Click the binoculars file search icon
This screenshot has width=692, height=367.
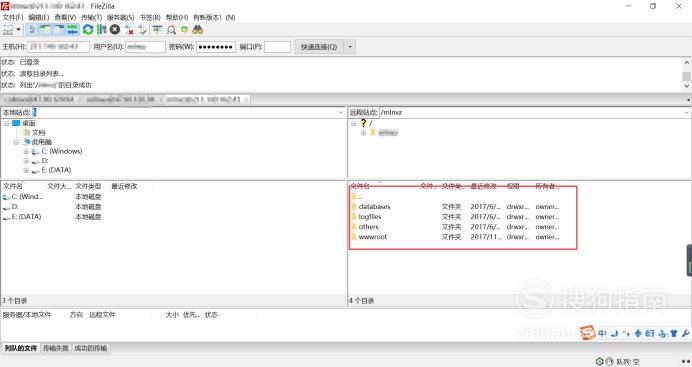point(198,30)
